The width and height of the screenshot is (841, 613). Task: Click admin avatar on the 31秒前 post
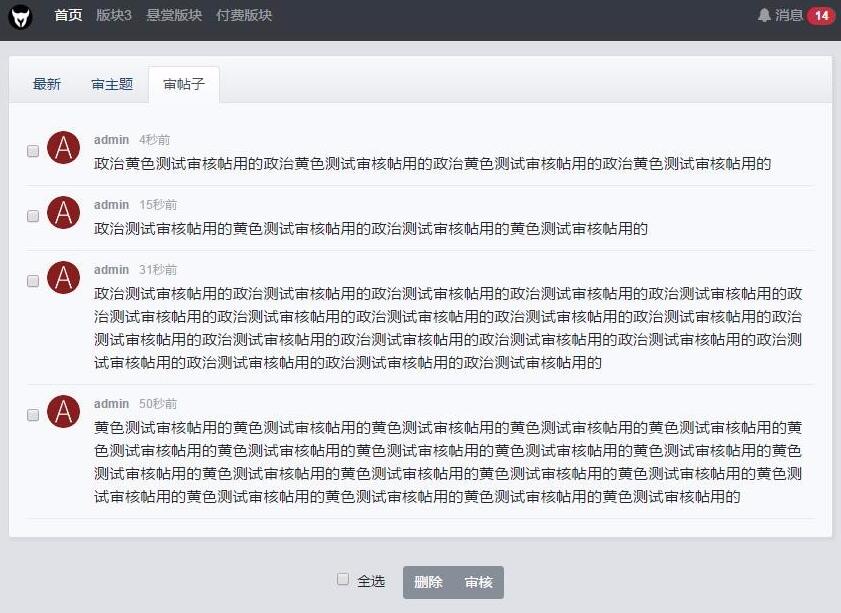coord(63,277)
